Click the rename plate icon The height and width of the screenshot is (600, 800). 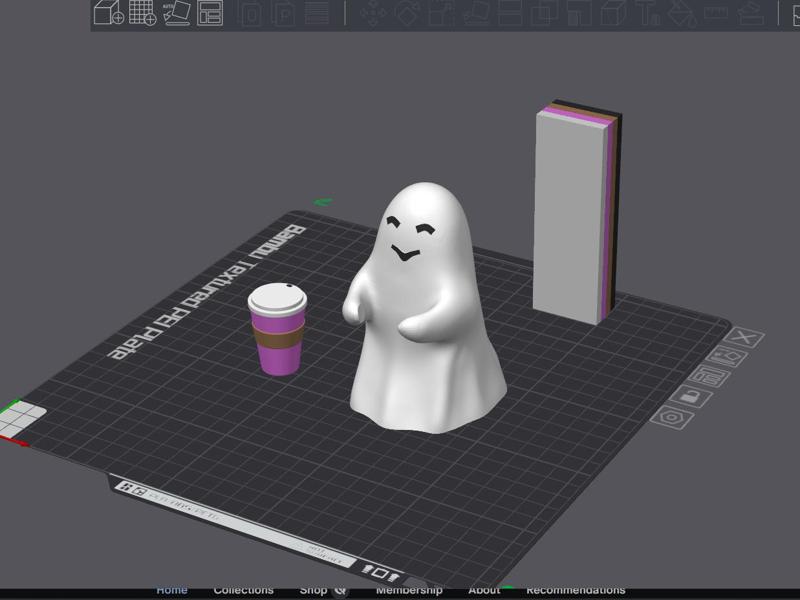tap(712, 375)
